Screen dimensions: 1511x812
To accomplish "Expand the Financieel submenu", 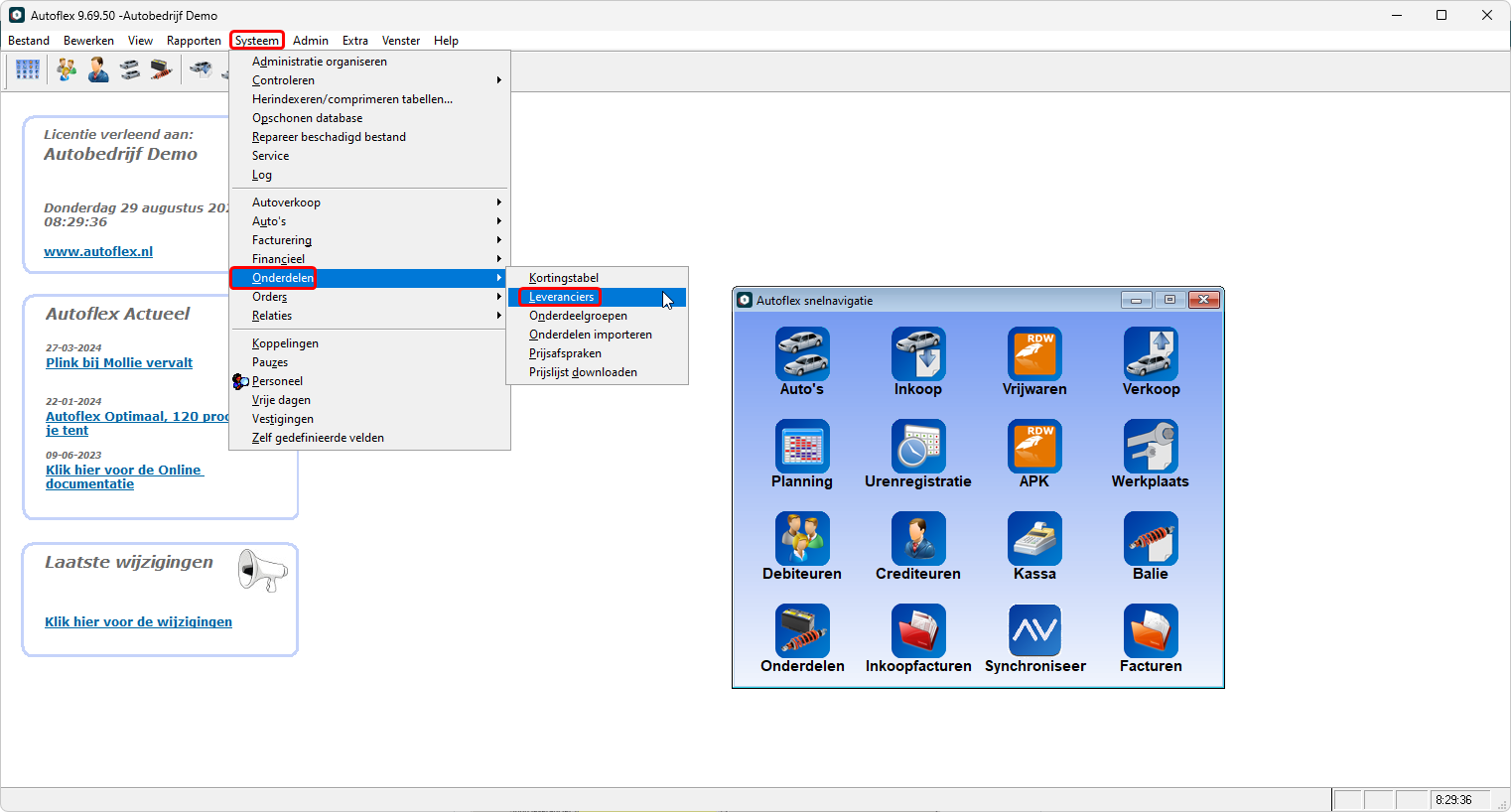I will tap(369, 259).
